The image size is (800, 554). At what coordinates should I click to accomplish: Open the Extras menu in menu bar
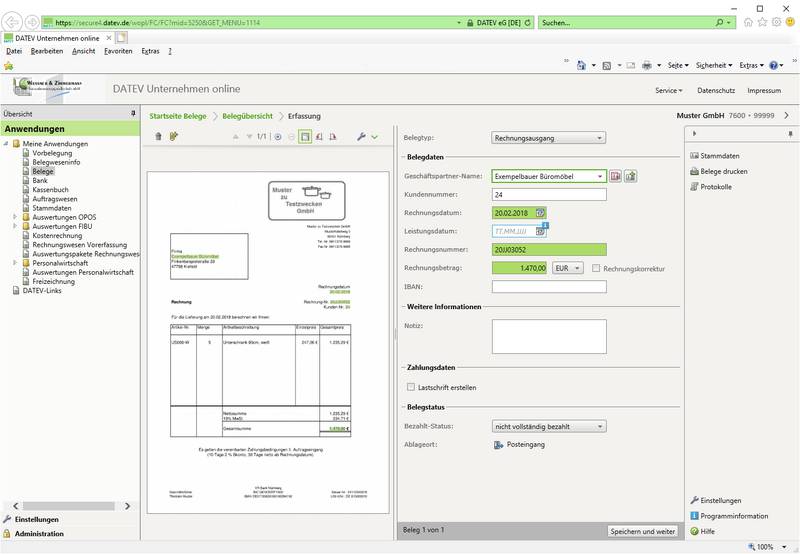click(151, 51)
